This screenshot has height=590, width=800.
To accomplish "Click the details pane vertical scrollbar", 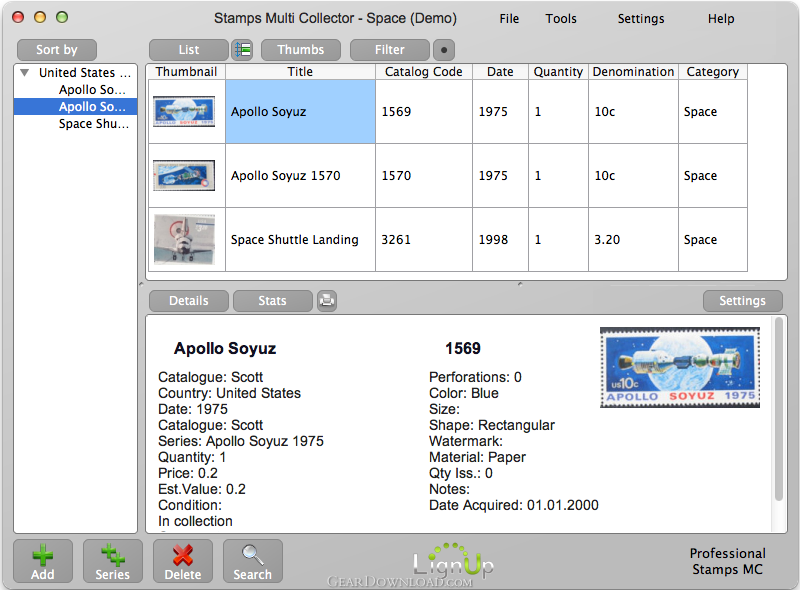I will 779,408.
